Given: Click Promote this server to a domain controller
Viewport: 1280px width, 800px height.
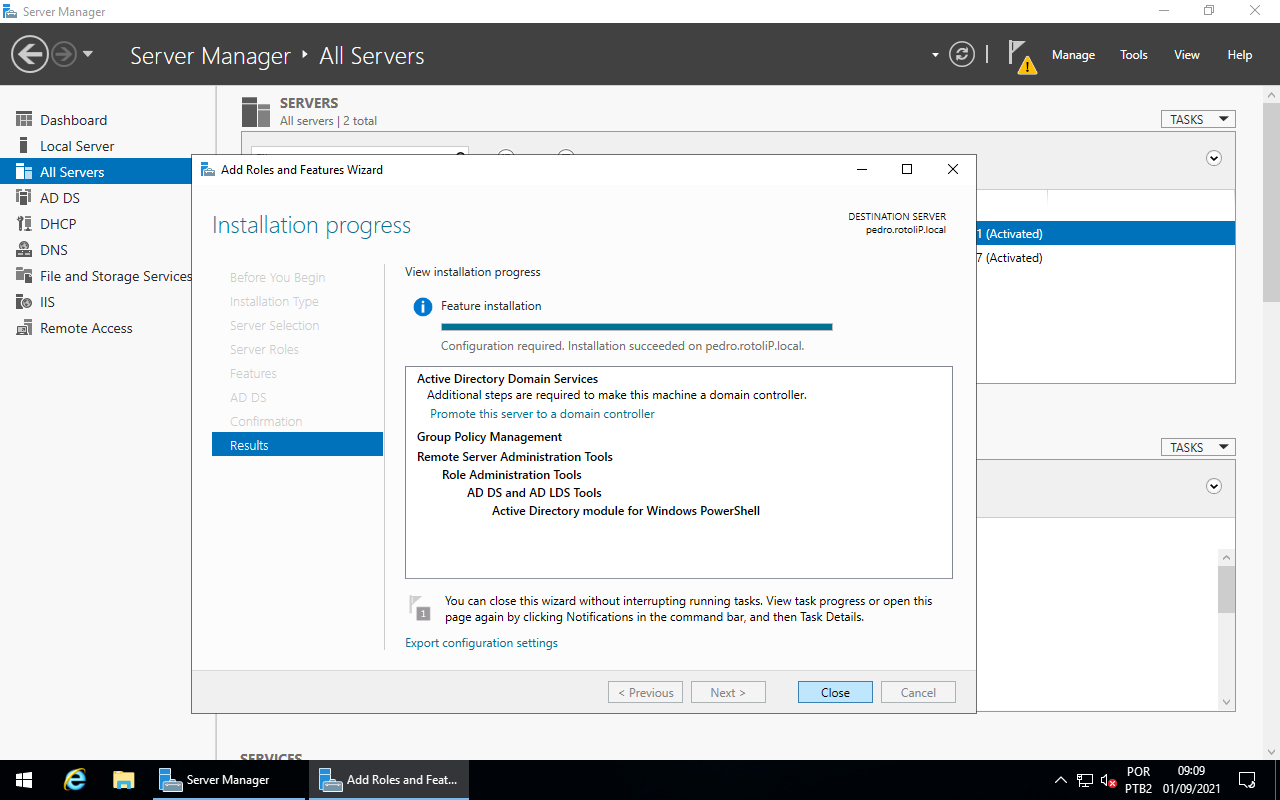Looking at the screenshot, I should coord(542,413).
